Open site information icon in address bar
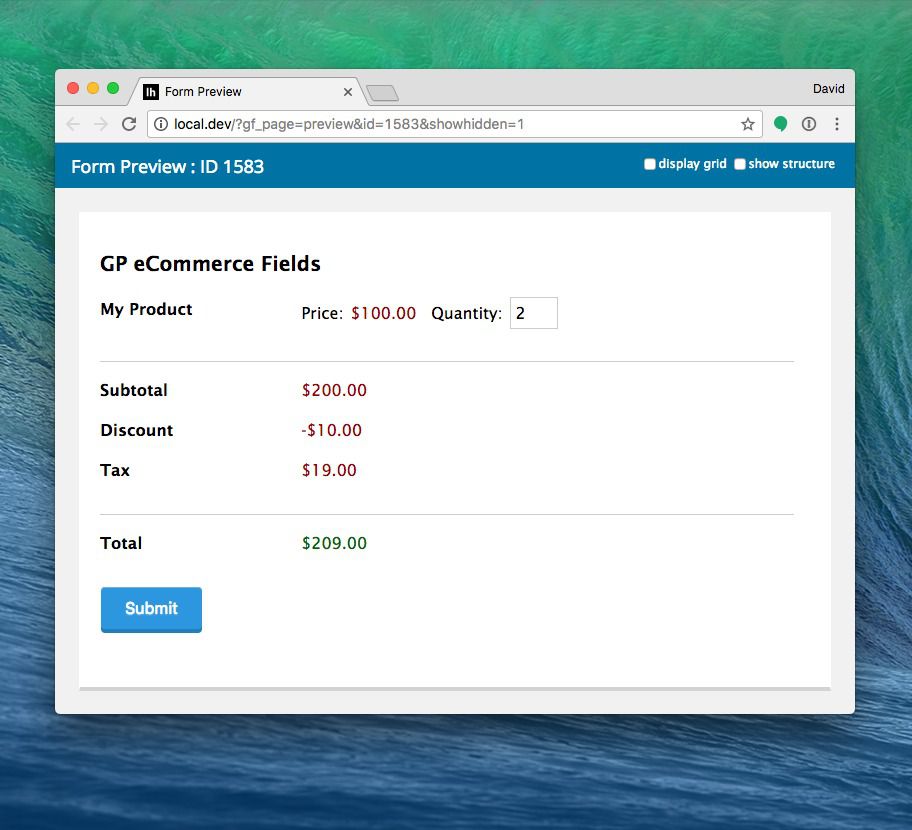The width and height of the screenshot is (912, 830). [x=161, y=124]
